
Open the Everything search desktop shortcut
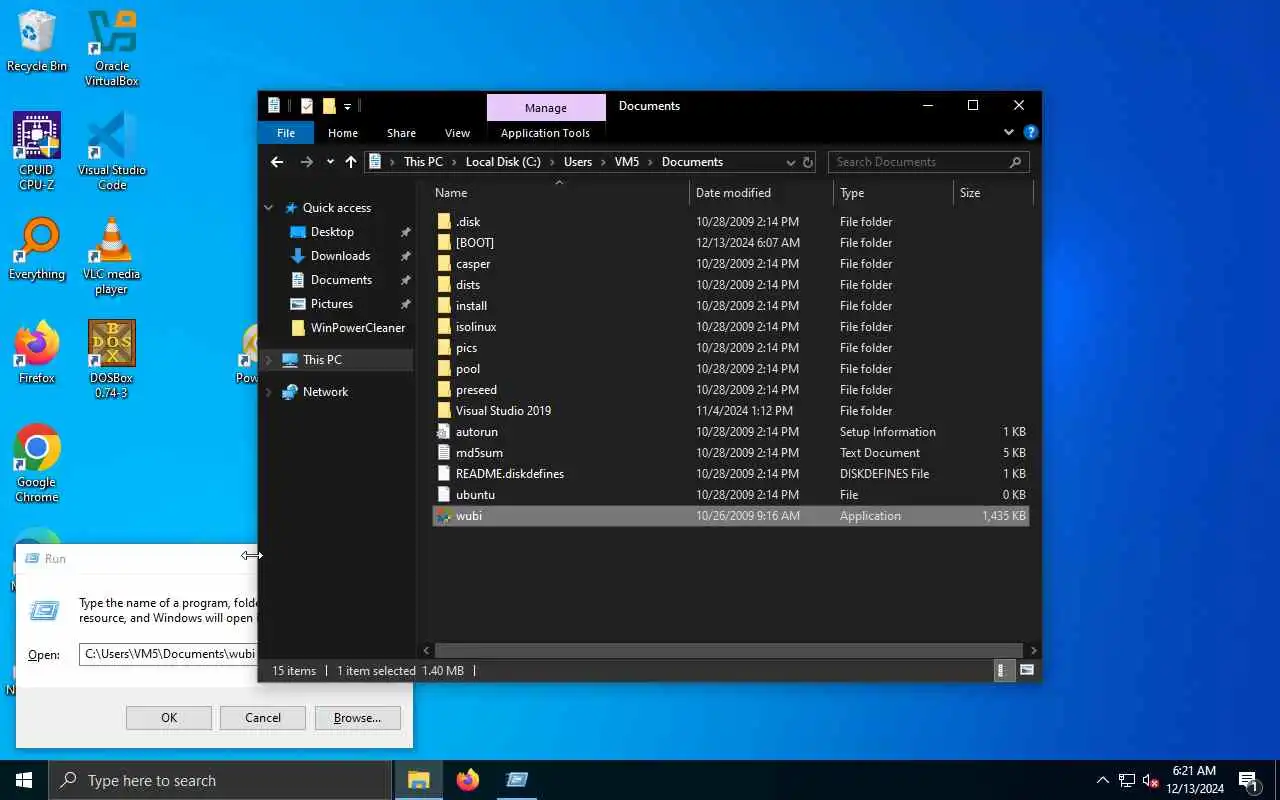point(37,248)
